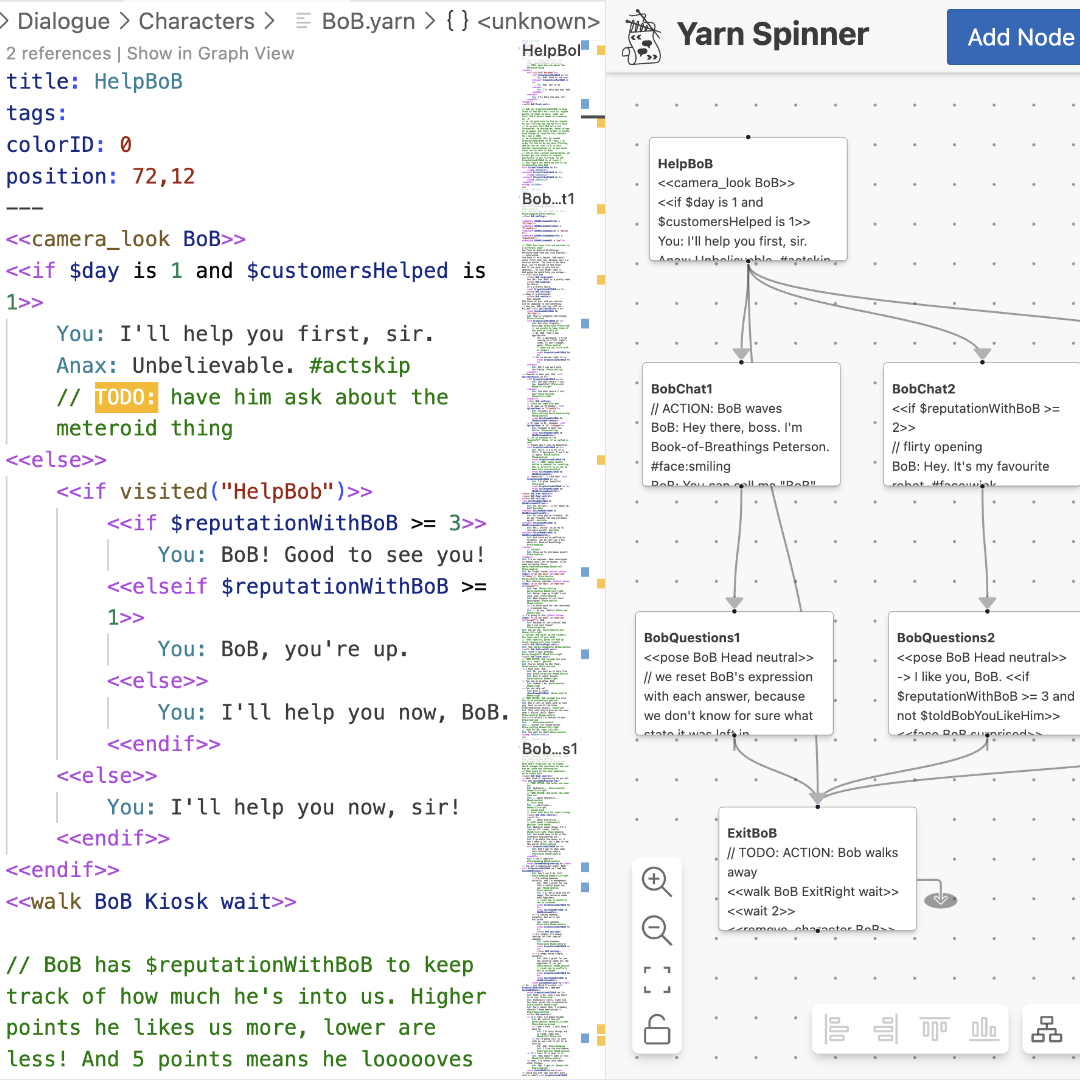Click the zoom out magnifier icon
Screen dimensions: 1080x1080
pyautogui.click(x=657, y=930)
